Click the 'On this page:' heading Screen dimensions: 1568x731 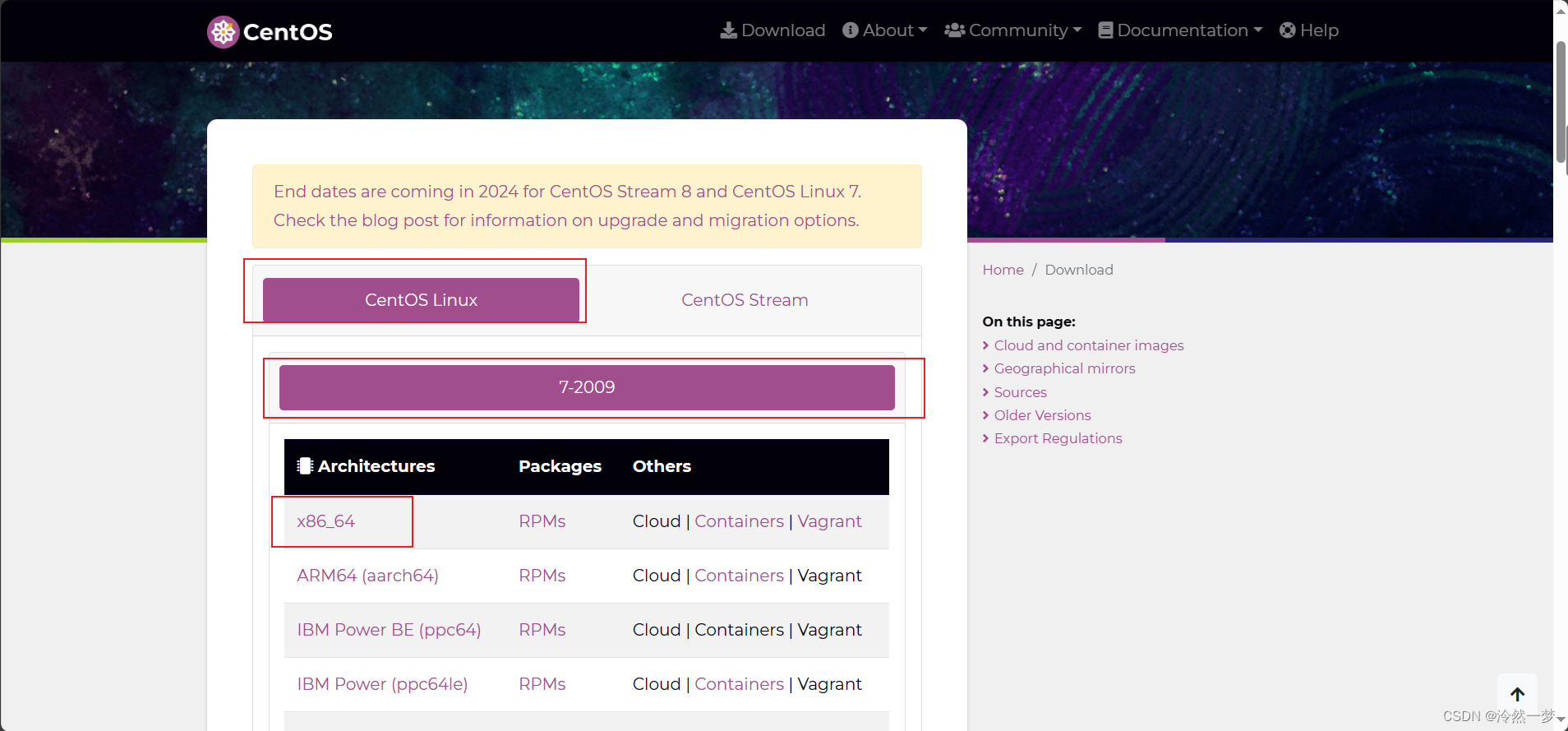click(x=1029, y=322)
